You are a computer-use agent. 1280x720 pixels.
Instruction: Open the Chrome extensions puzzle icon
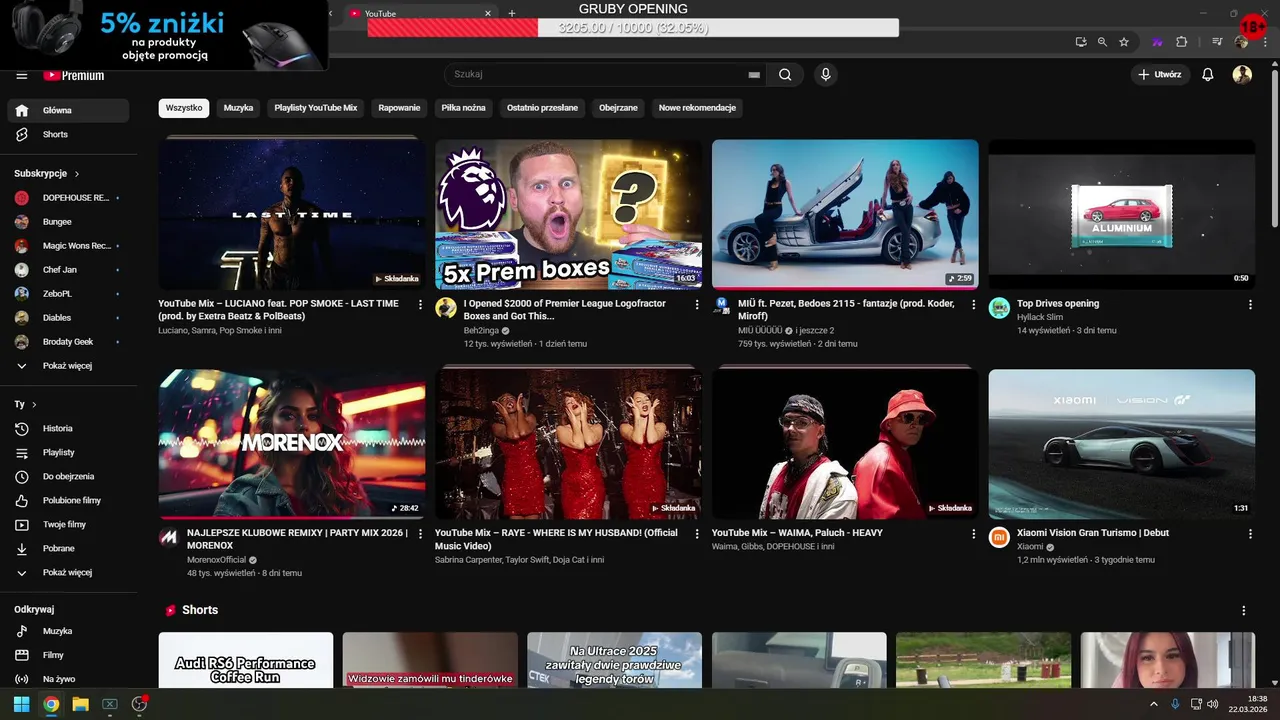pyautogui.click(x=1182, y=42)
